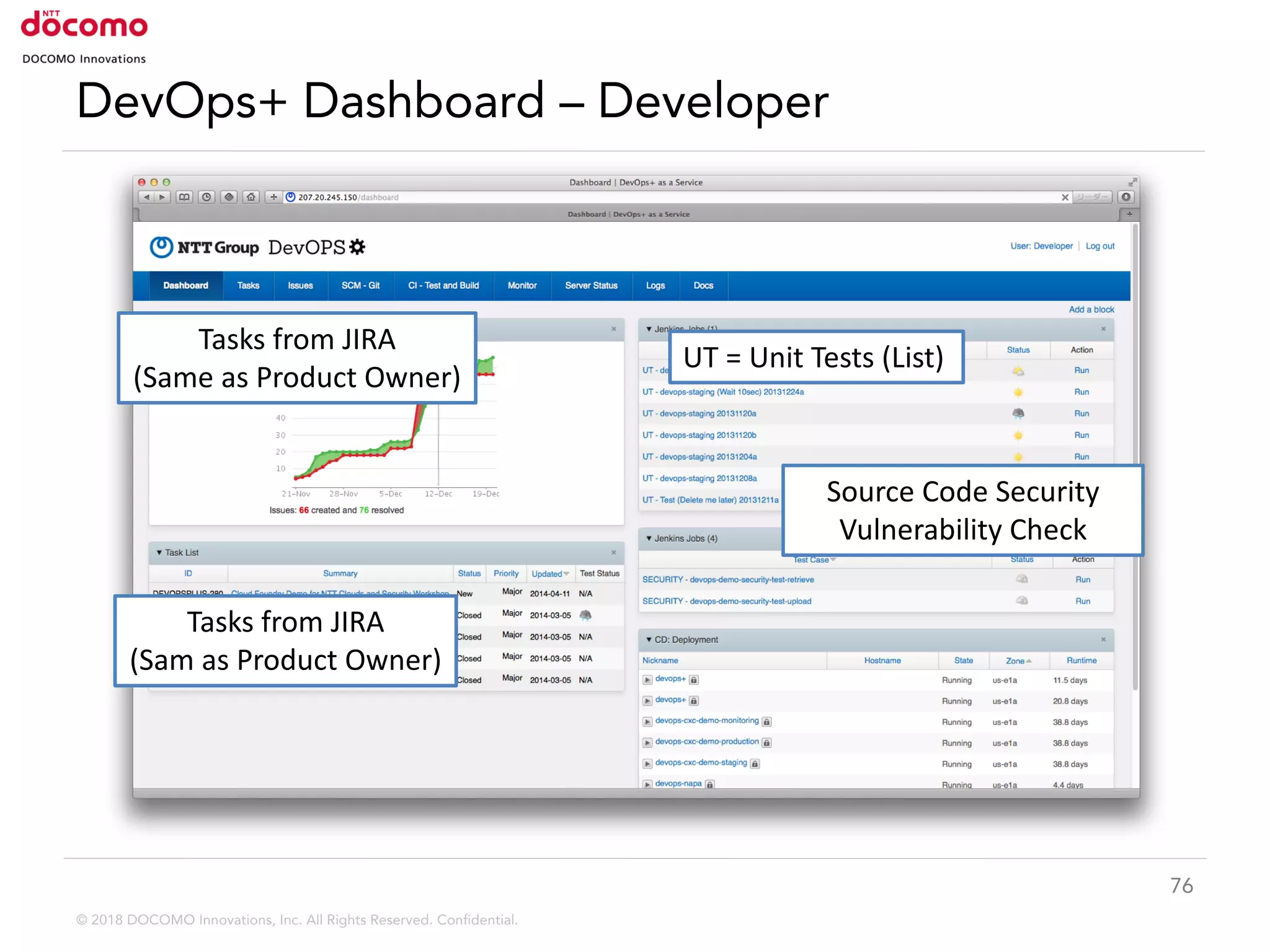The width and height of the screenshot is (1270, 952).
Task: Expand the devops-cxc-demo-staging row
Action: coord(647,764)
